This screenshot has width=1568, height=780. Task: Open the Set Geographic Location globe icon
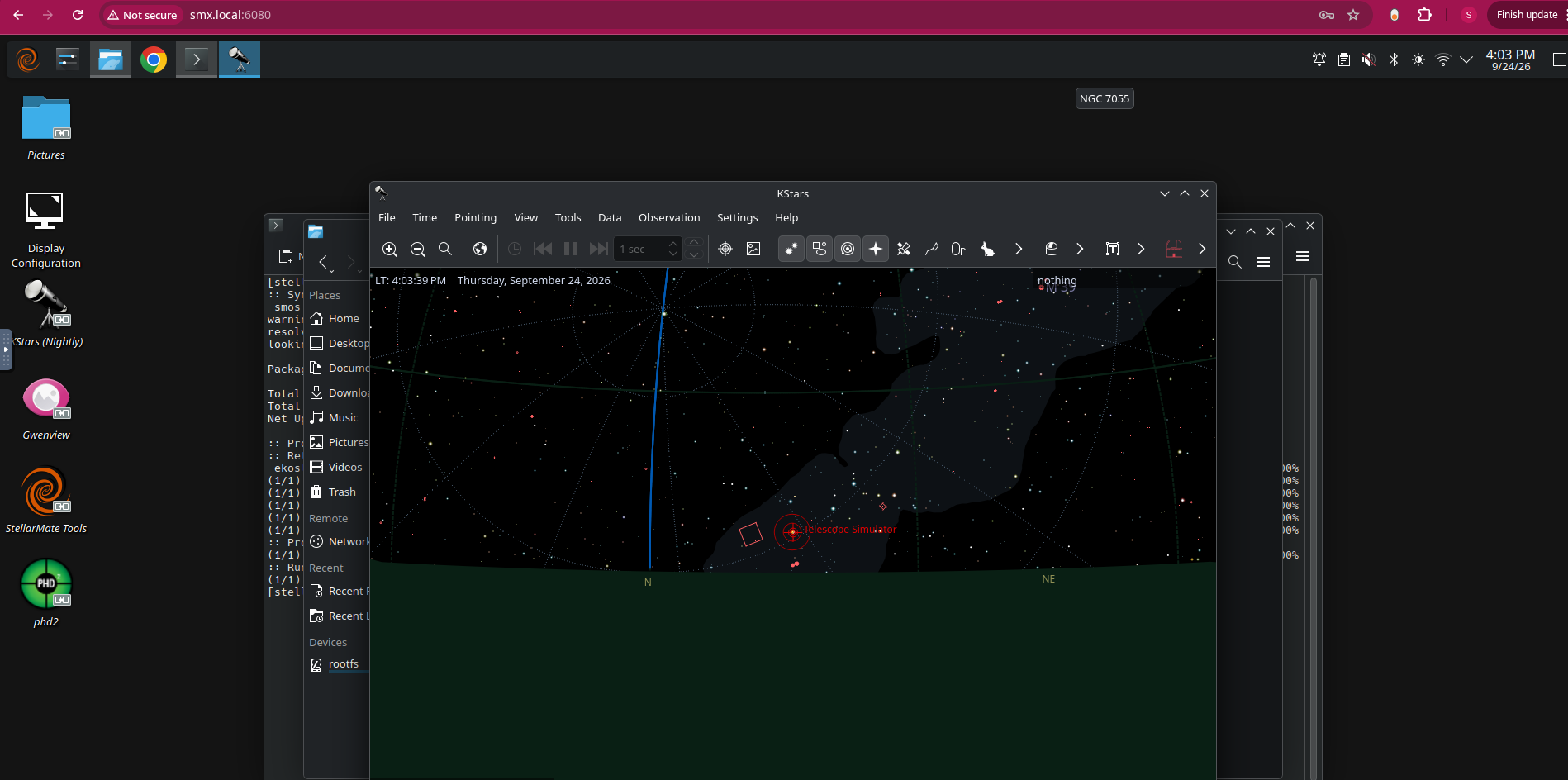480,249
